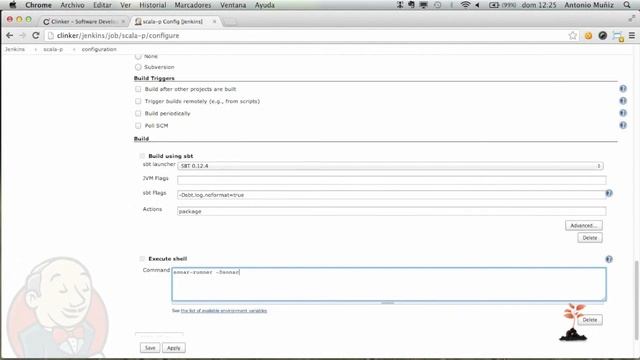Viewport: 640px width, 360px height.
Task: Enable Trigger builds remotely checkbox
Action: (138, 101)
